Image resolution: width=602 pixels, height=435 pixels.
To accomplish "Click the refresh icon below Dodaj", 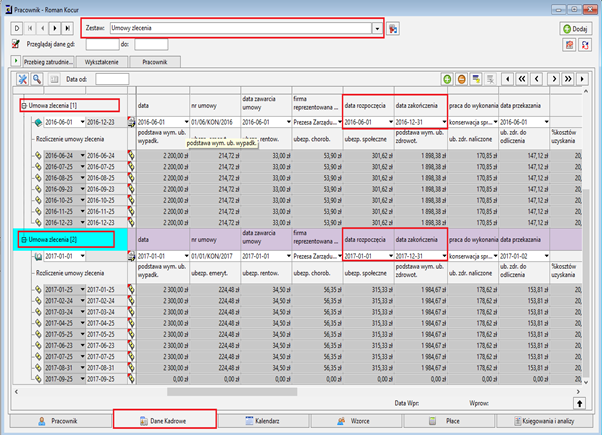I will [x=585, y=45].
